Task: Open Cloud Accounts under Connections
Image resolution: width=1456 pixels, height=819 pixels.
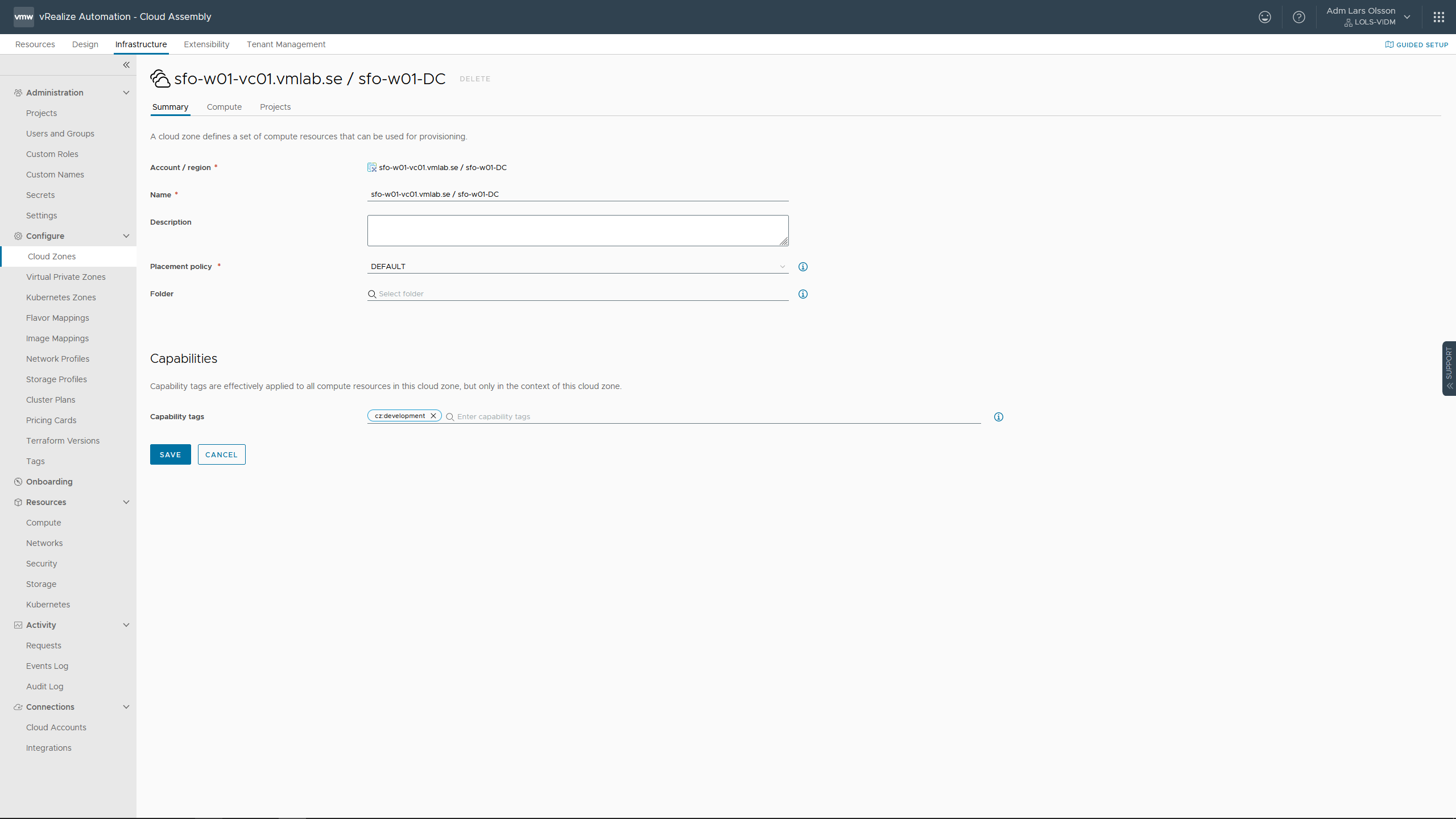Action: [x=56, y=727]
